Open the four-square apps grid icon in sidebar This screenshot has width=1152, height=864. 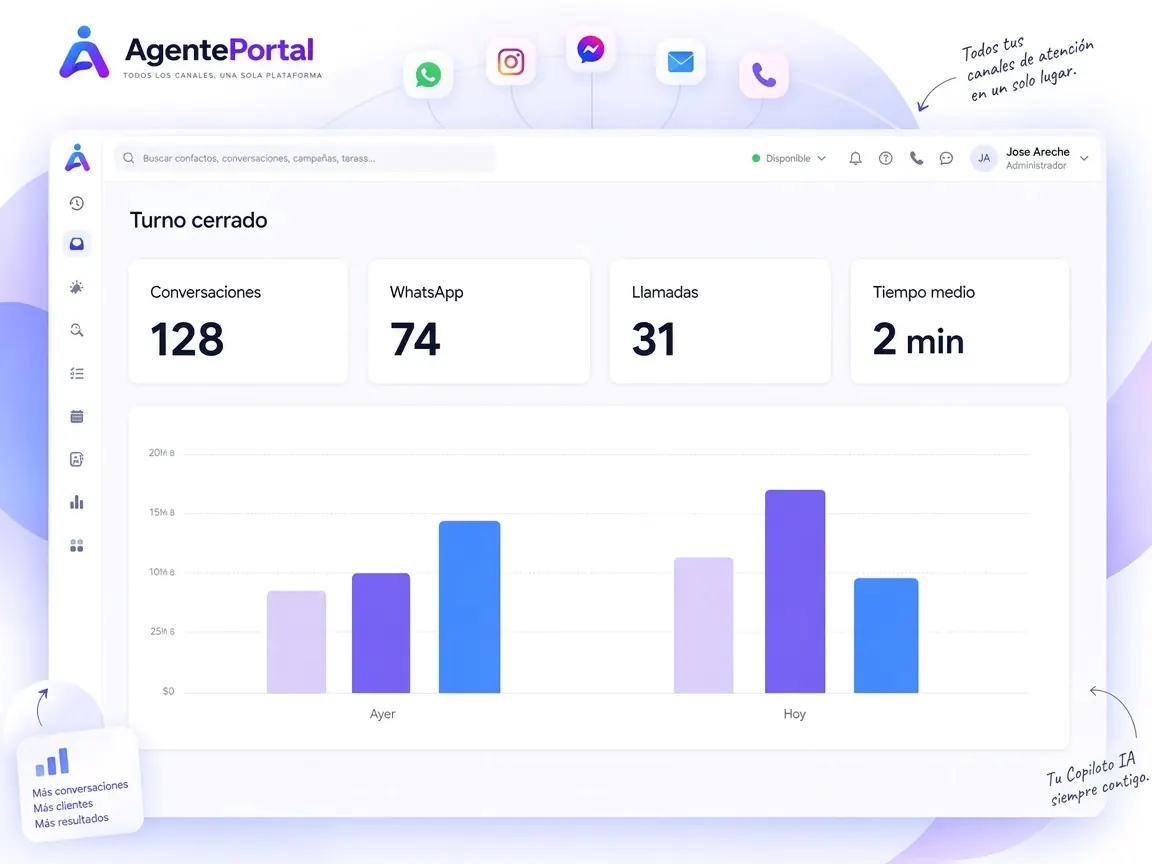pyautogui.click(x=76, y=546)
